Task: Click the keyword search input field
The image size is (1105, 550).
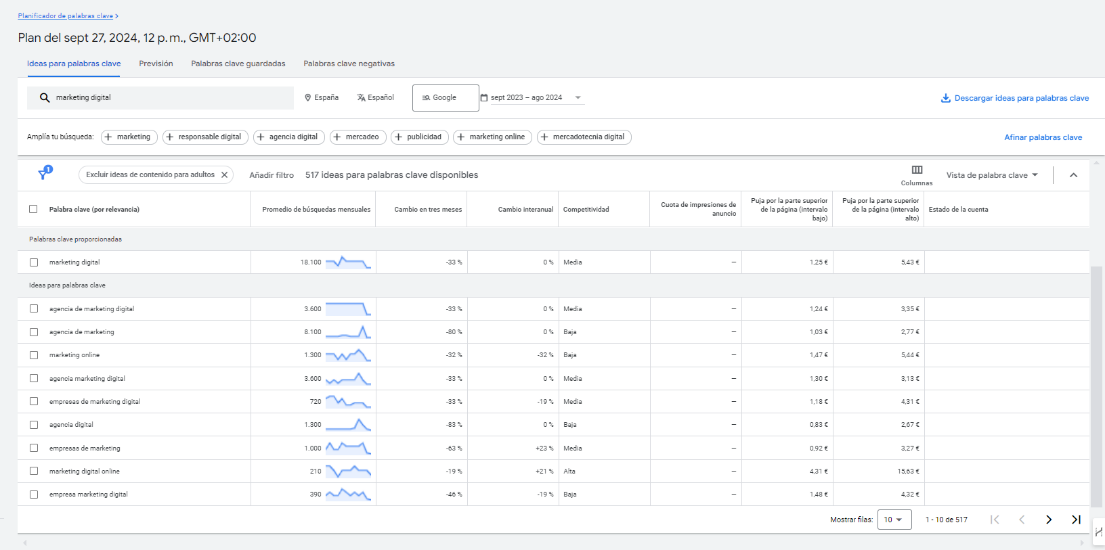Action: 160,98
